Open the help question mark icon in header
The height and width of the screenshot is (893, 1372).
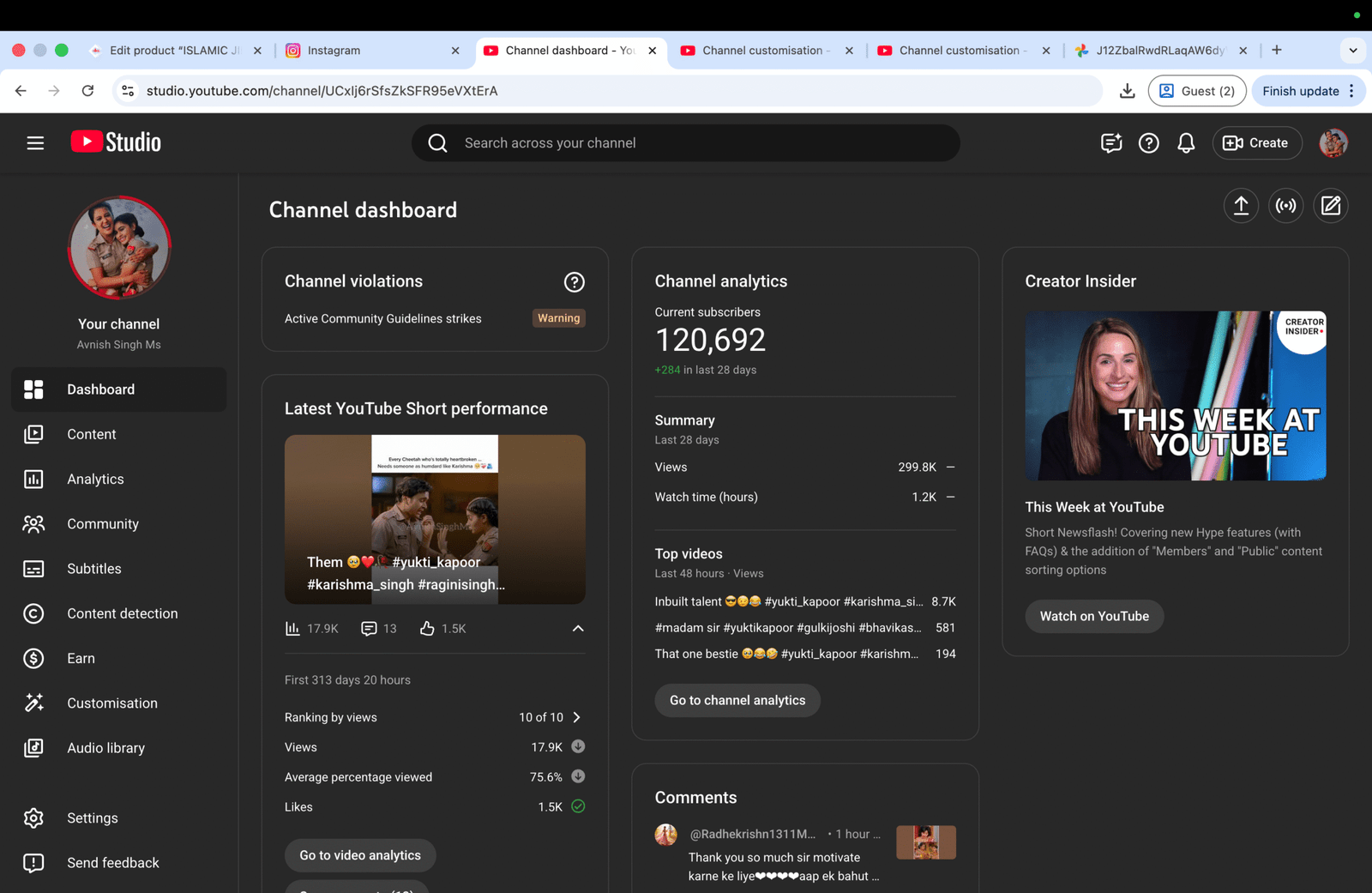click(1148, 143)
